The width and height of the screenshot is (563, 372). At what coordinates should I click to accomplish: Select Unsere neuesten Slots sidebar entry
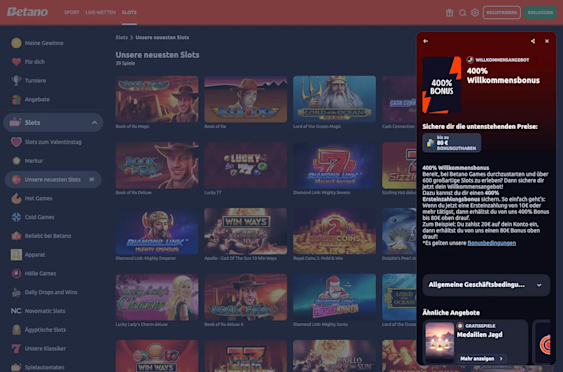53,180
